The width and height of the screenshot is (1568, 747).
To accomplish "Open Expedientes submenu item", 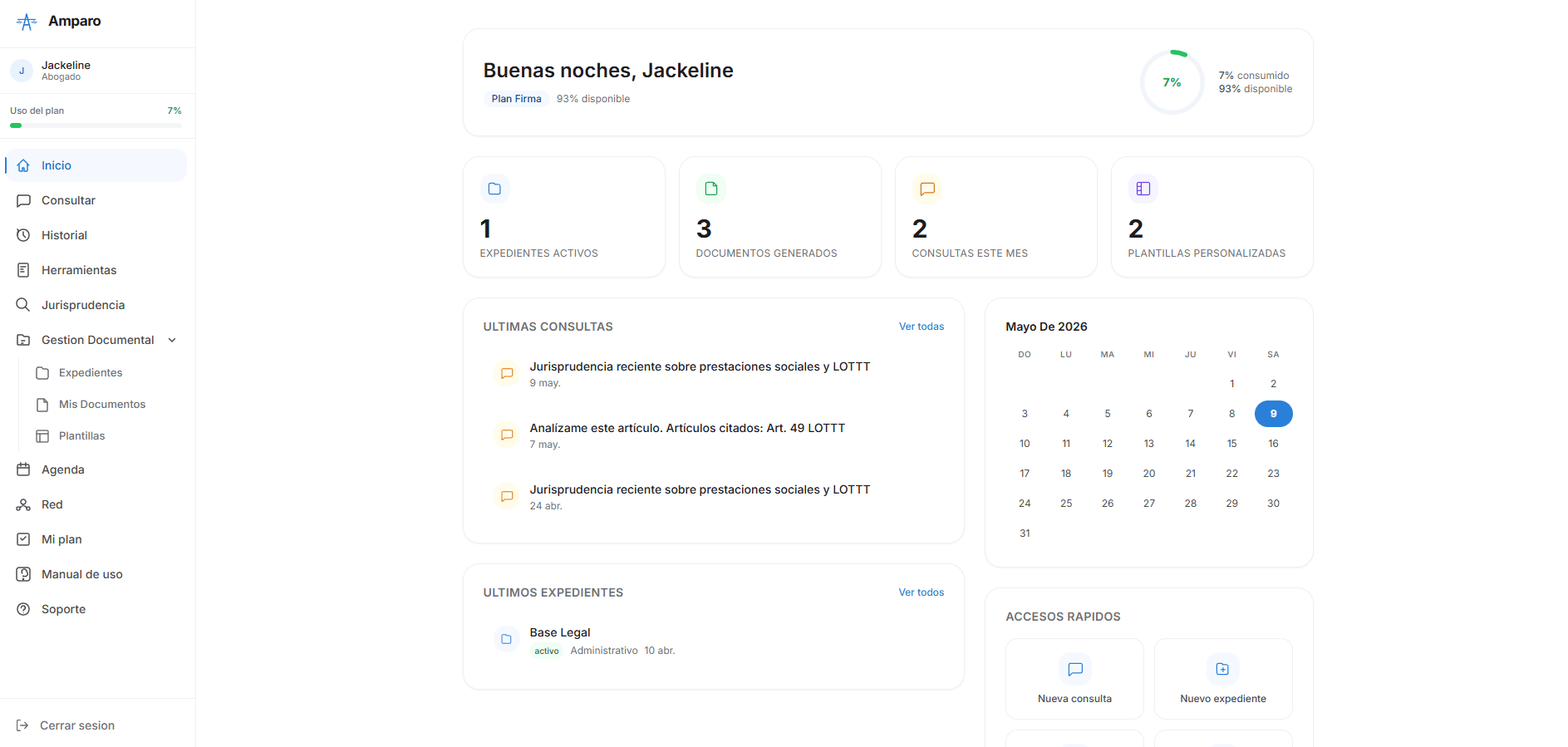I will [106, 373].
